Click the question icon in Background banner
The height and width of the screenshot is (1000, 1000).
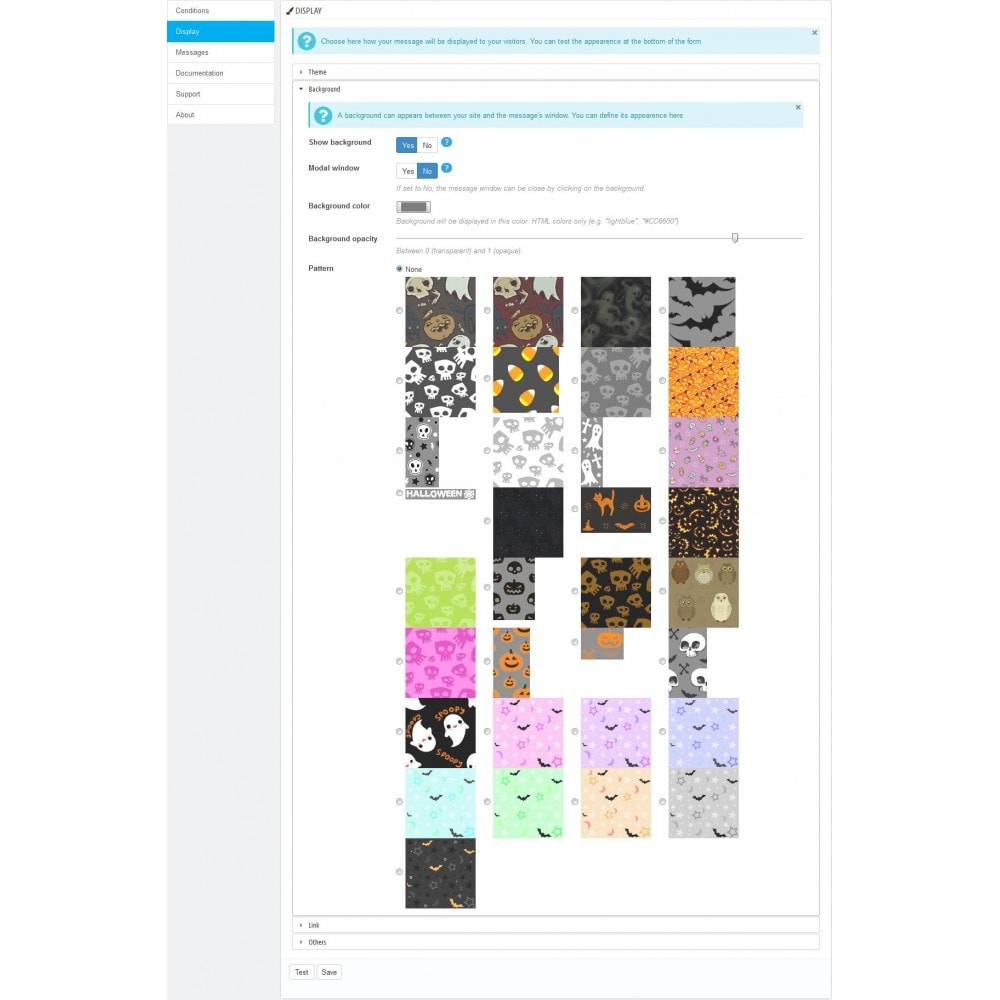pos(323,115)
